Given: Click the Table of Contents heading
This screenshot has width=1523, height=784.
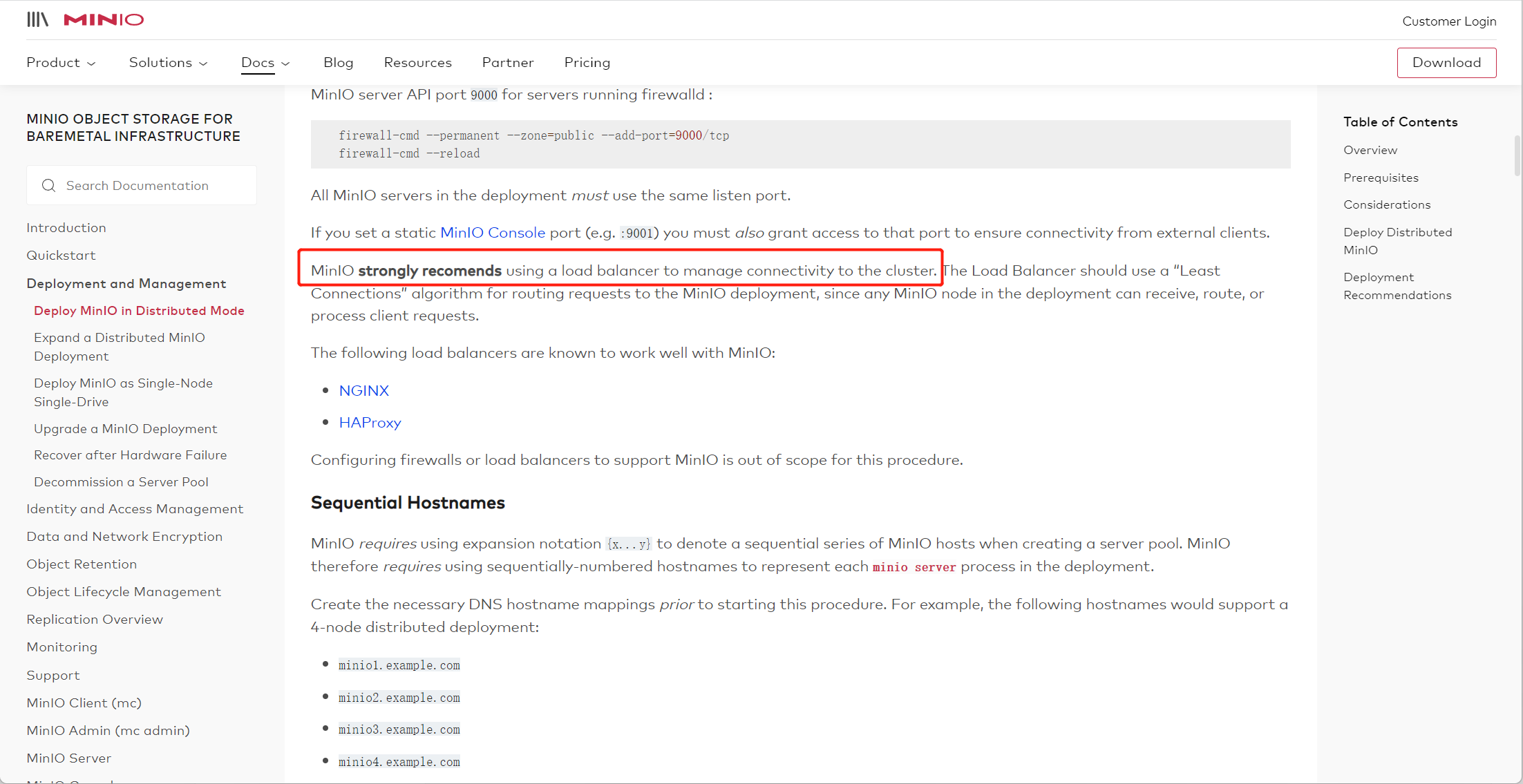Looking at the screenshot, I should (x=1400, y=122).
